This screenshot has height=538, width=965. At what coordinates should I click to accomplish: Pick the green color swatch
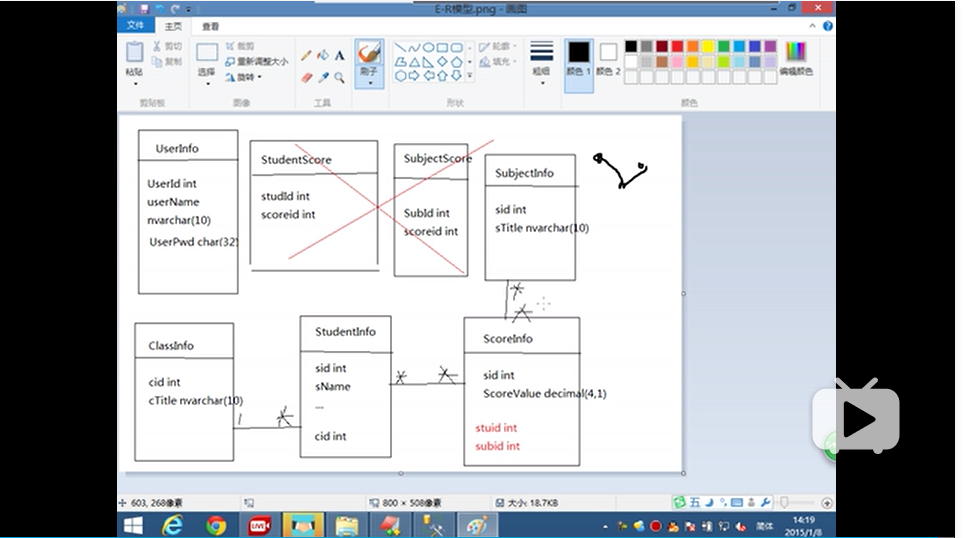click(x=724, y=47)
